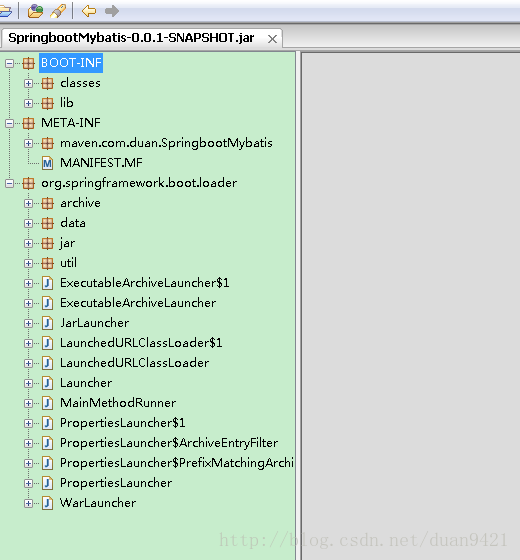Open the ExecutableArchiveLauncher class
The image size is (520, 560).
pyautogui.click(x=138, y=303)
